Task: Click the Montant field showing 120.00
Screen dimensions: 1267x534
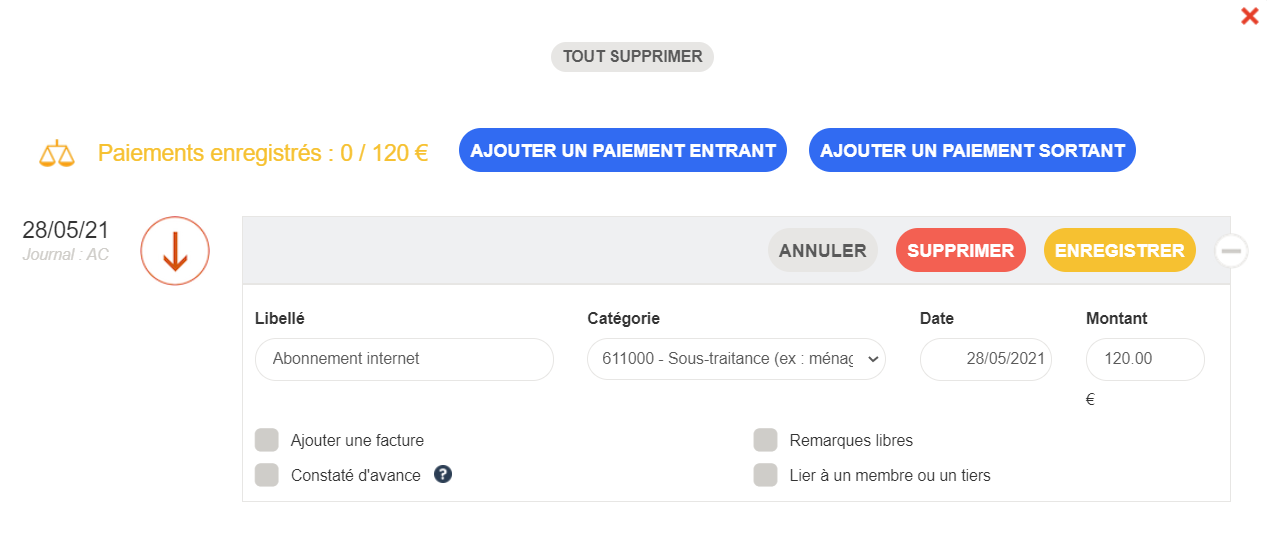Action: pos(1145,359)
